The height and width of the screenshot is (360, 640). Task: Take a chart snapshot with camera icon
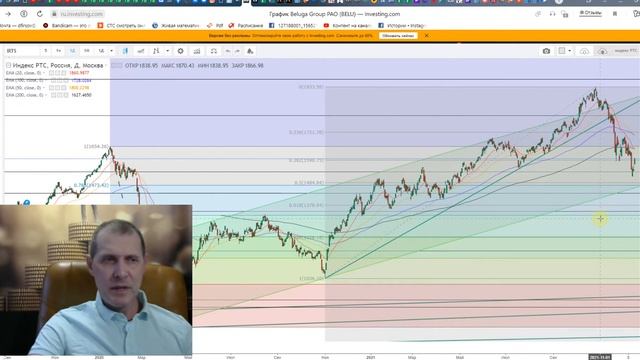point(546,51)
